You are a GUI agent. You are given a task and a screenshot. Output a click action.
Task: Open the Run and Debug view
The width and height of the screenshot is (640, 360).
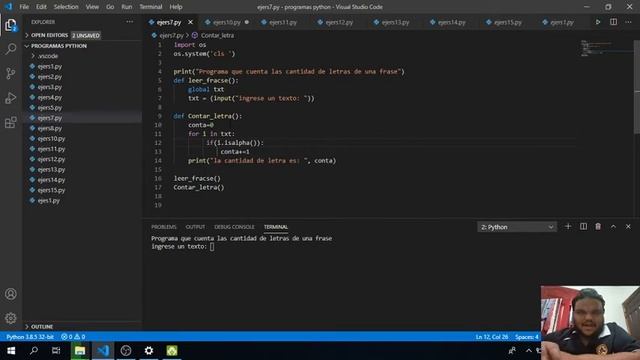pos(11,98)
